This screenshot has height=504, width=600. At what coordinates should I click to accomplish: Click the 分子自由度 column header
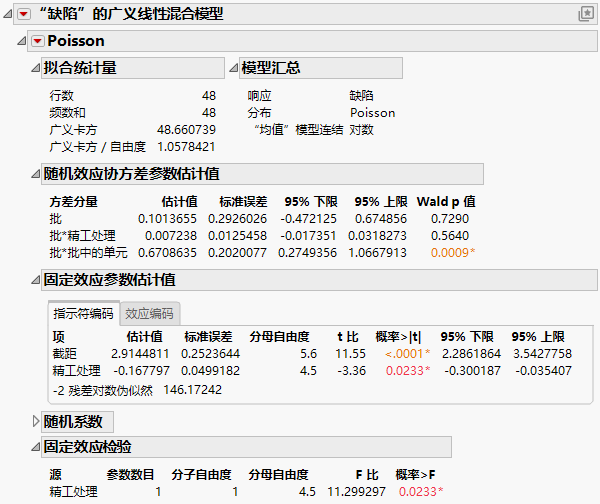pyautogui.click(x=201, y=475)
